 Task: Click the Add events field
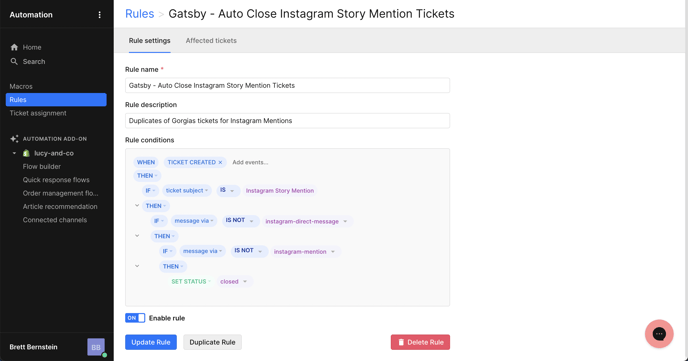coord(250,162)
